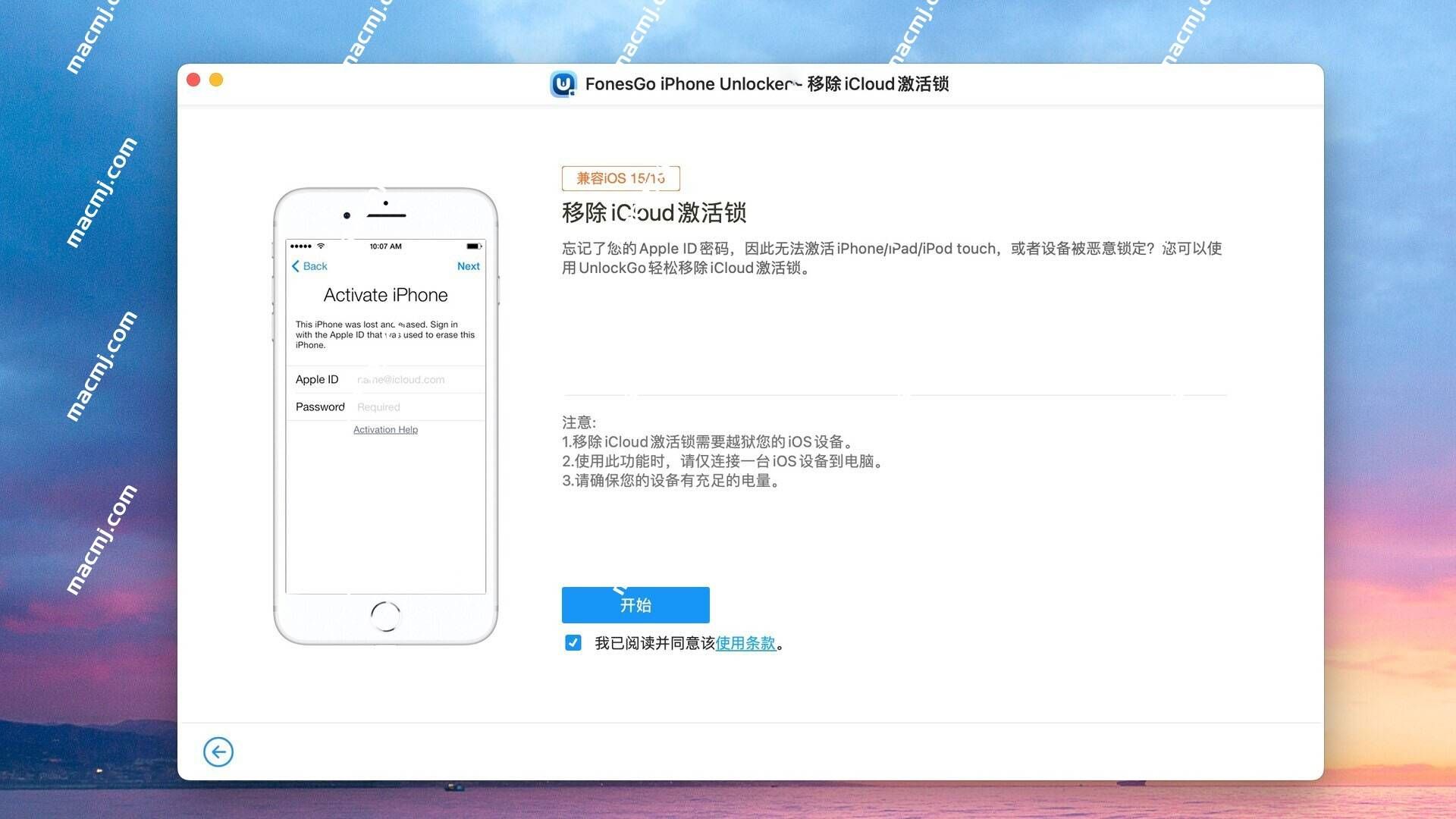Click the 10:07 AM time in mockup
This screenshot has width=1456, height=819.
[x=385, y=246]
